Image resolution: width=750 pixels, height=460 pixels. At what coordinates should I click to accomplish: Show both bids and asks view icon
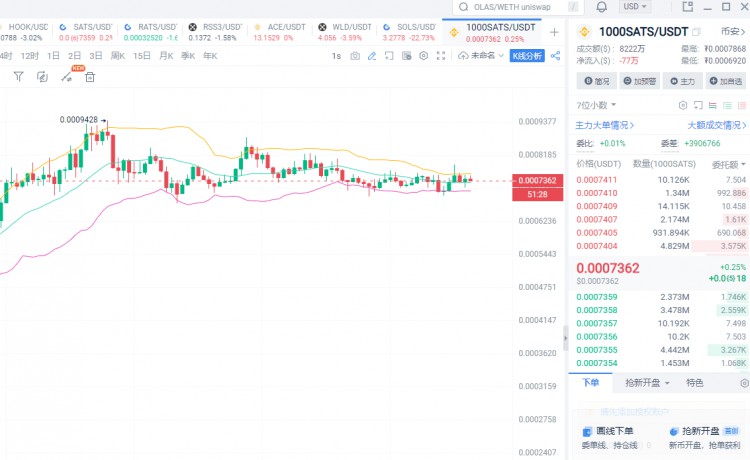713,105
